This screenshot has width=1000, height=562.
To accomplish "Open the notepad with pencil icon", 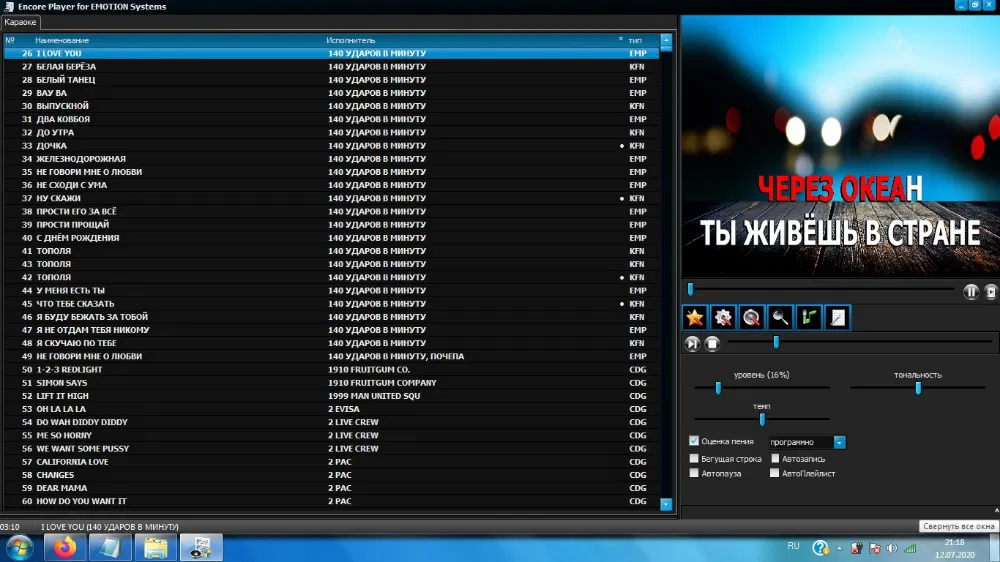I will (837, 317).
